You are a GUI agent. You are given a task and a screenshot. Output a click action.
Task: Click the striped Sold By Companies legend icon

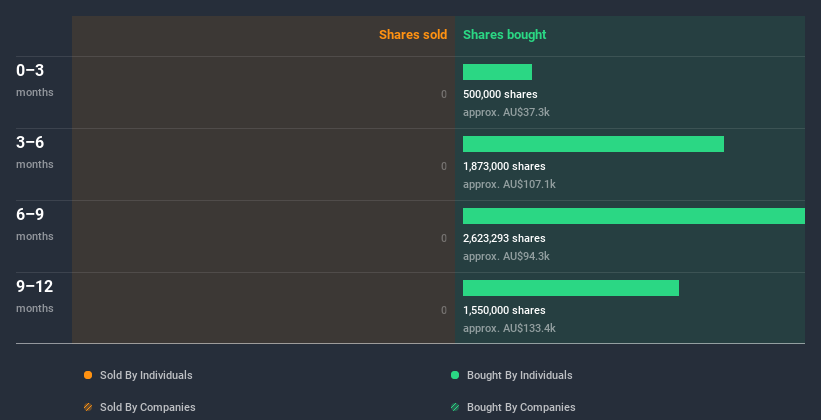tap(88, 407)
